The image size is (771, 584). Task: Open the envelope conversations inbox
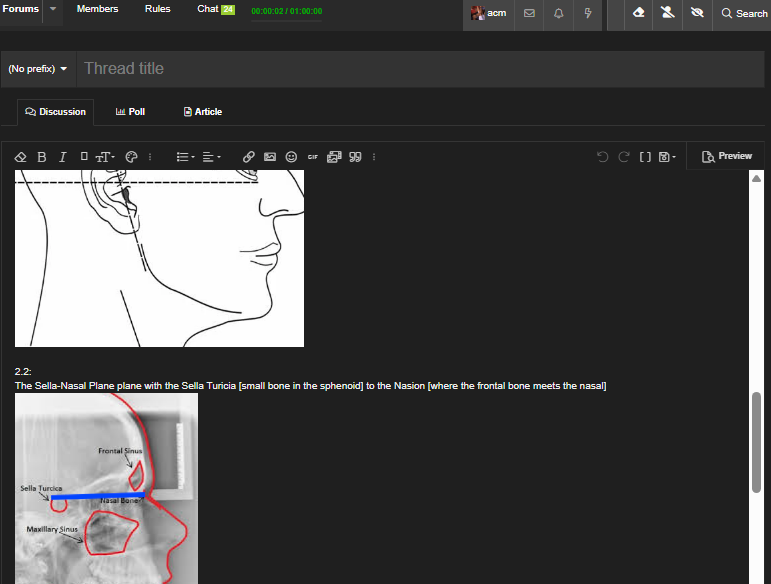click(x=529, y=13)
